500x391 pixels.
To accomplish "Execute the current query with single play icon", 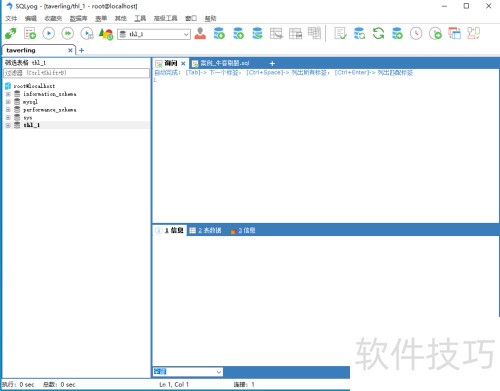I will coord(49,34).
